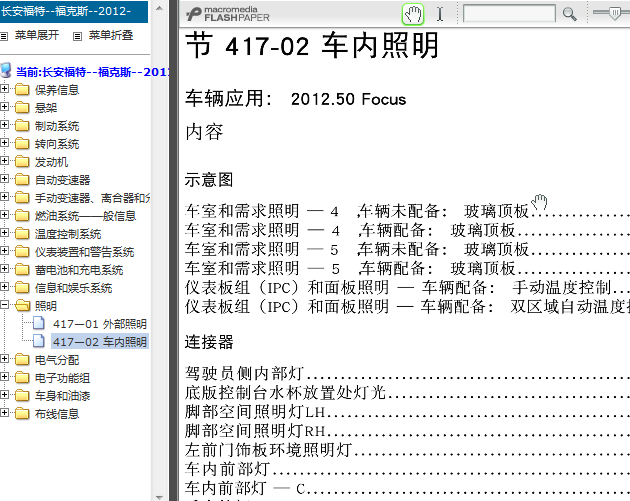Select the 燃油系统 tree label
The width and height of the screenshot is (630, 501).
[85, 216]
